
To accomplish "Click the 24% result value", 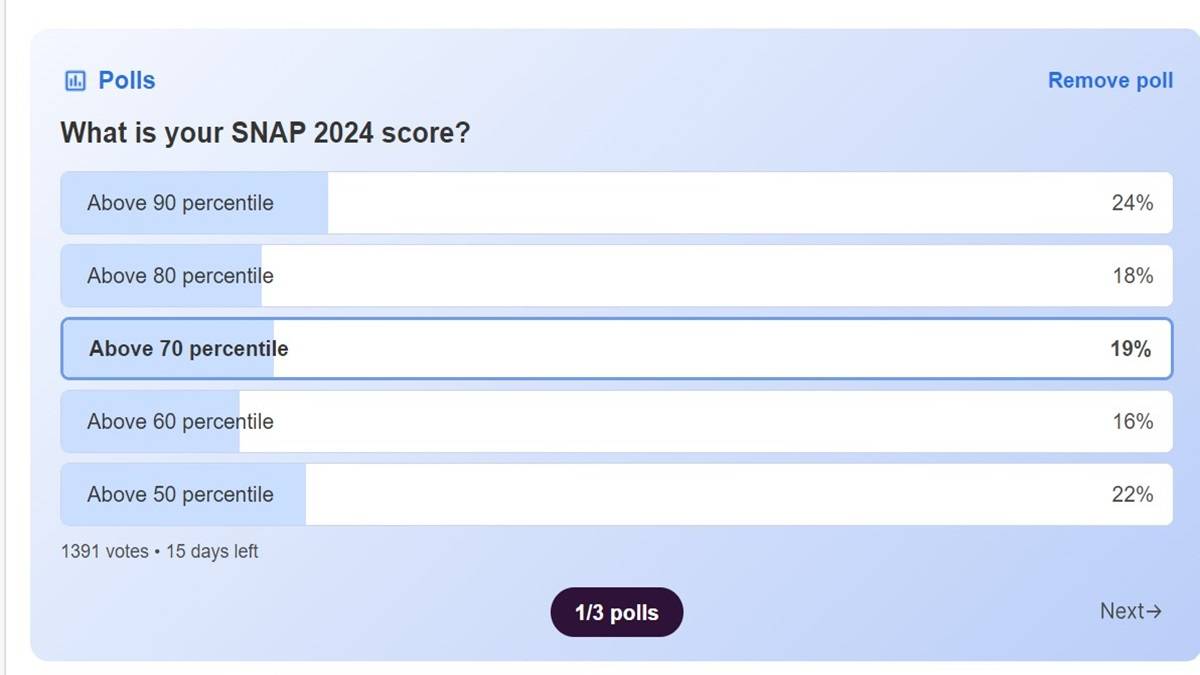I will [x=1132, y=203].
